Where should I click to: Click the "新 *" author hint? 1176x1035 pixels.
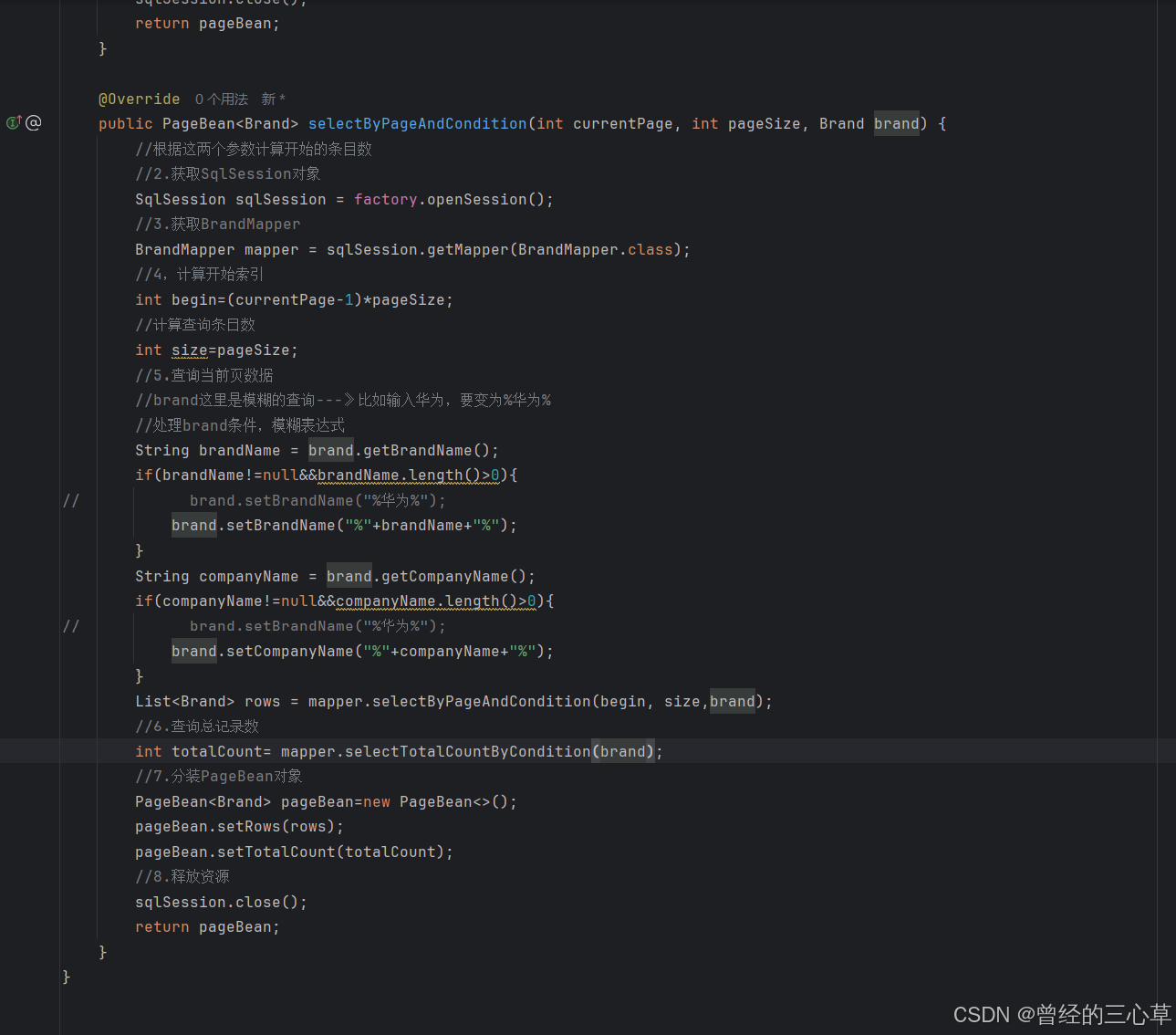pos(274,99)
